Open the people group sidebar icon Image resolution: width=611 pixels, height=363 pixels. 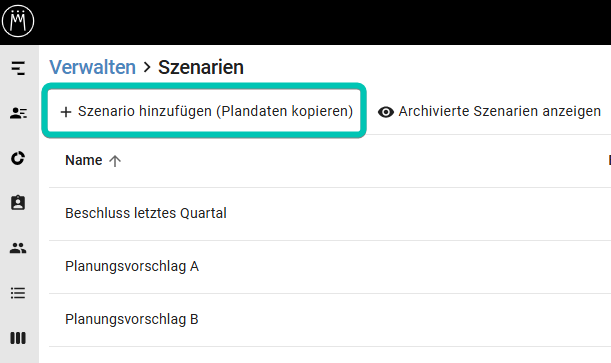[18, 248]
